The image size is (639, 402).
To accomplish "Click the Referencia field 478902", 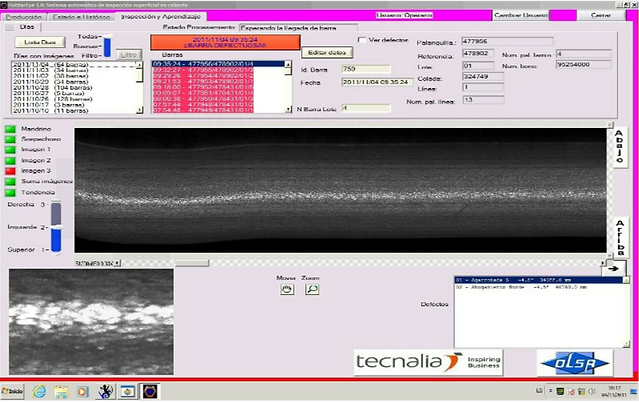I will click(478, 53).
